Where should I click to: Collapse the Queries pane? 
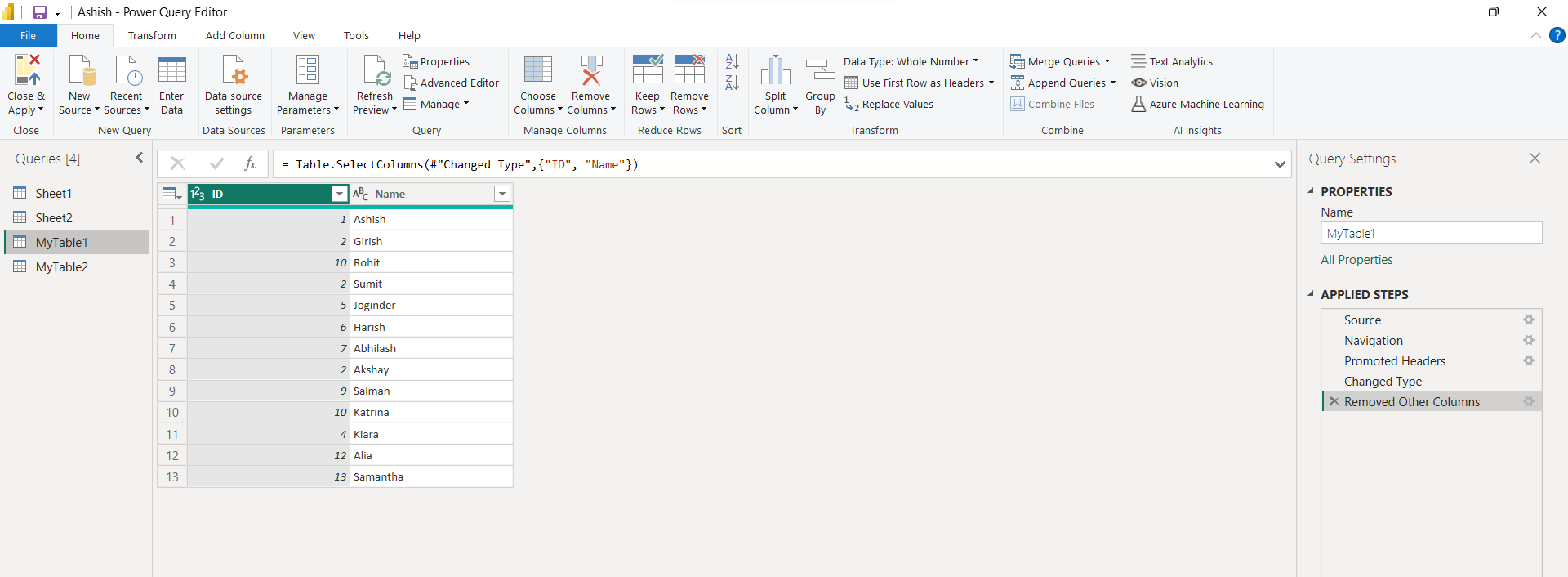pyautogui.click(x=139, y=158)
